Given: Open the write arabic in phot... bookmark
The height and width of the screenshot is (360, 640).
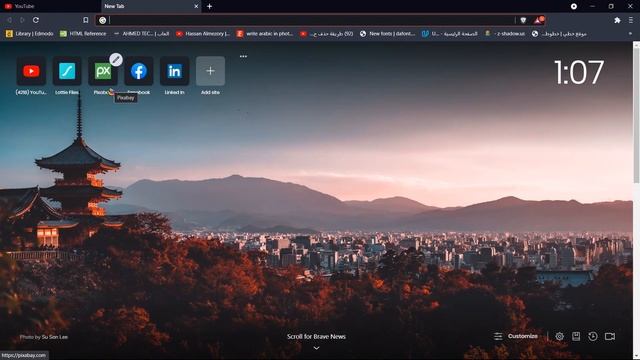Looking at the screenshot, I should click(265, 34).
